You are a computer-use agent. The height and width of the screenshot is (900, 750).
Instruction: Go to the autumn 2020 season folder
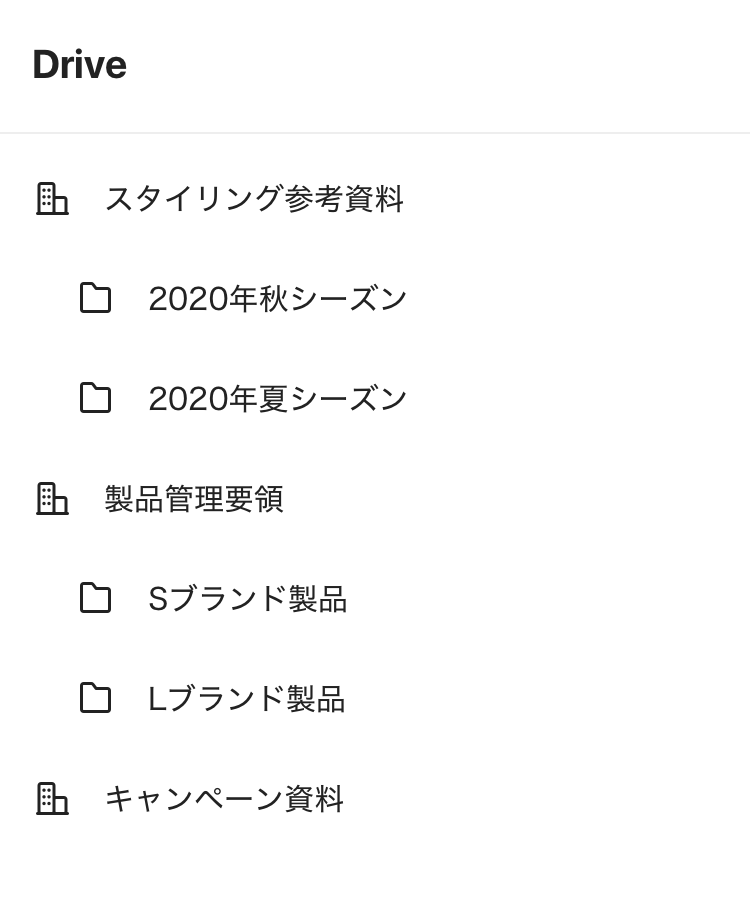coord(278,298)
